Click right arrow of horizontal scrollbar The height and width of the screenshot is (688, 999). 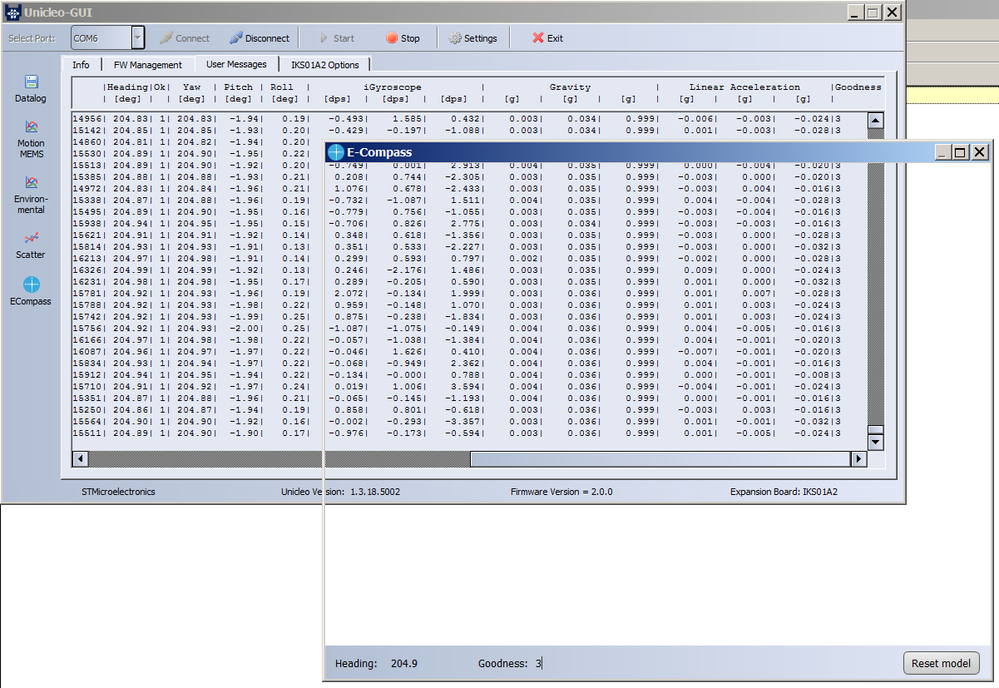pyautogui.click(x=858, y=459)
